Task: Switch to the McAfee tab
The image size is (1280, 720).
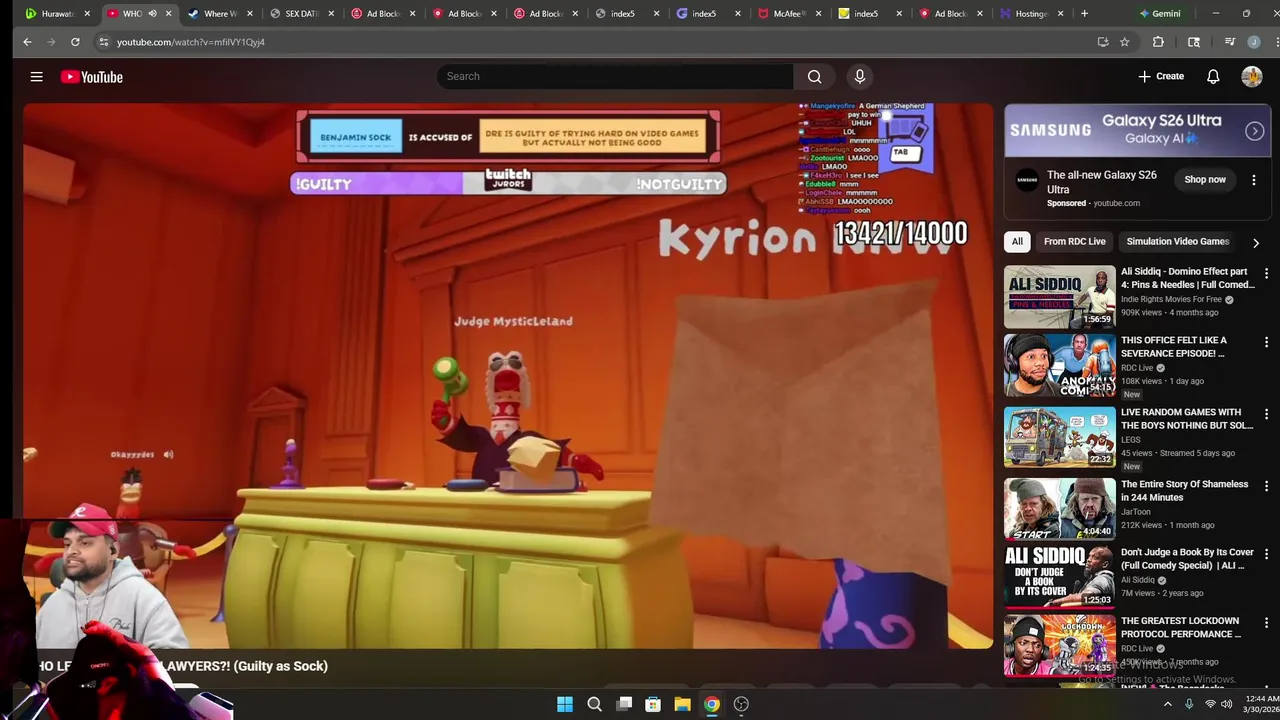Action: click(x=788, y=13)
